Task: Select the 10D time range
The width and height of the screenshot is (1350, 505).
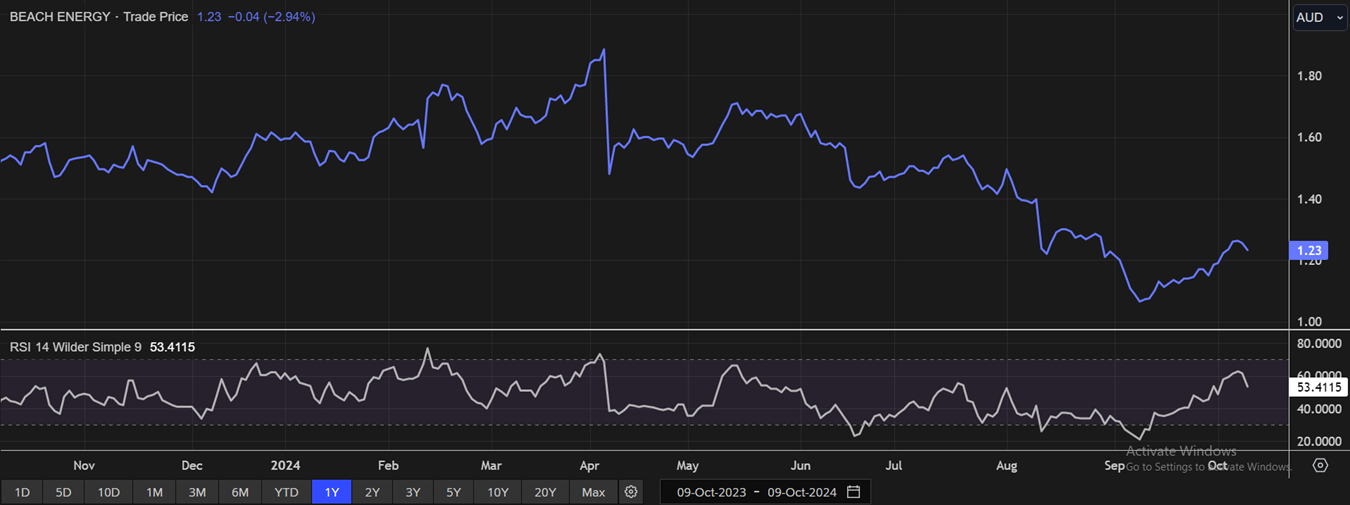Action: tap(109, 492)
